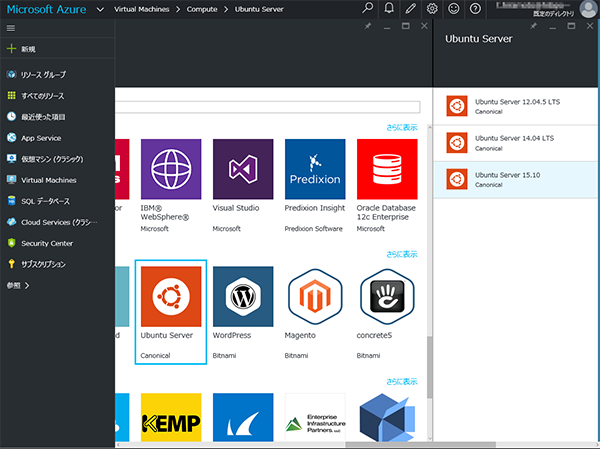600x449 pixels.
Task: Toggle the hamburger menu in sidebar
Action: coord(11,28)
